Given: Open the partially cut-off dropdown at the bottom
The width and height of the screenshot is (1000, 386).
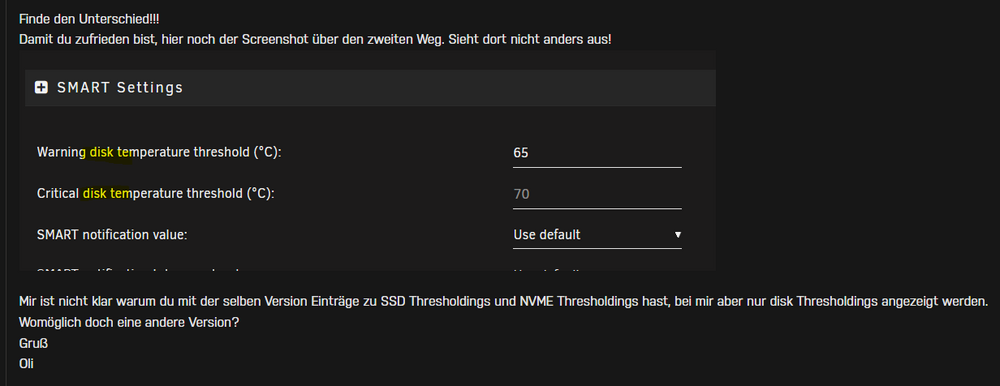Looking at the screenshot, I should pyautogui.click(x=597, y=271).
